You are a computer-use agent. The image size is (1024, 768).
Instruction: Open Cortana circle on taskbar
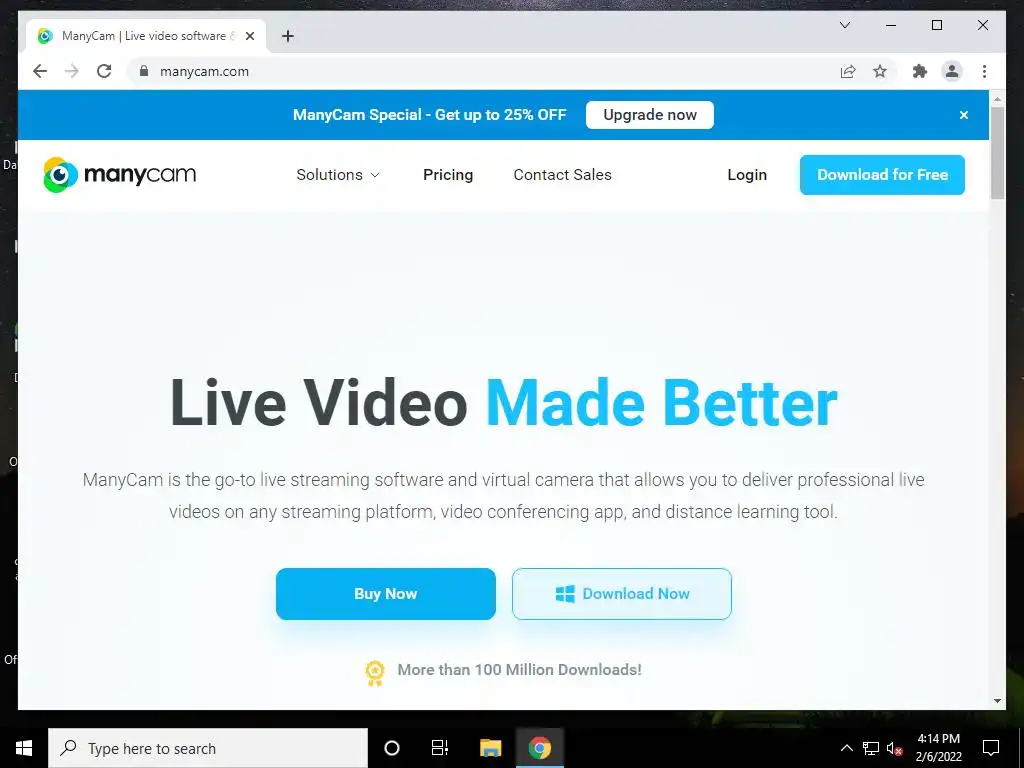[392, 748]
